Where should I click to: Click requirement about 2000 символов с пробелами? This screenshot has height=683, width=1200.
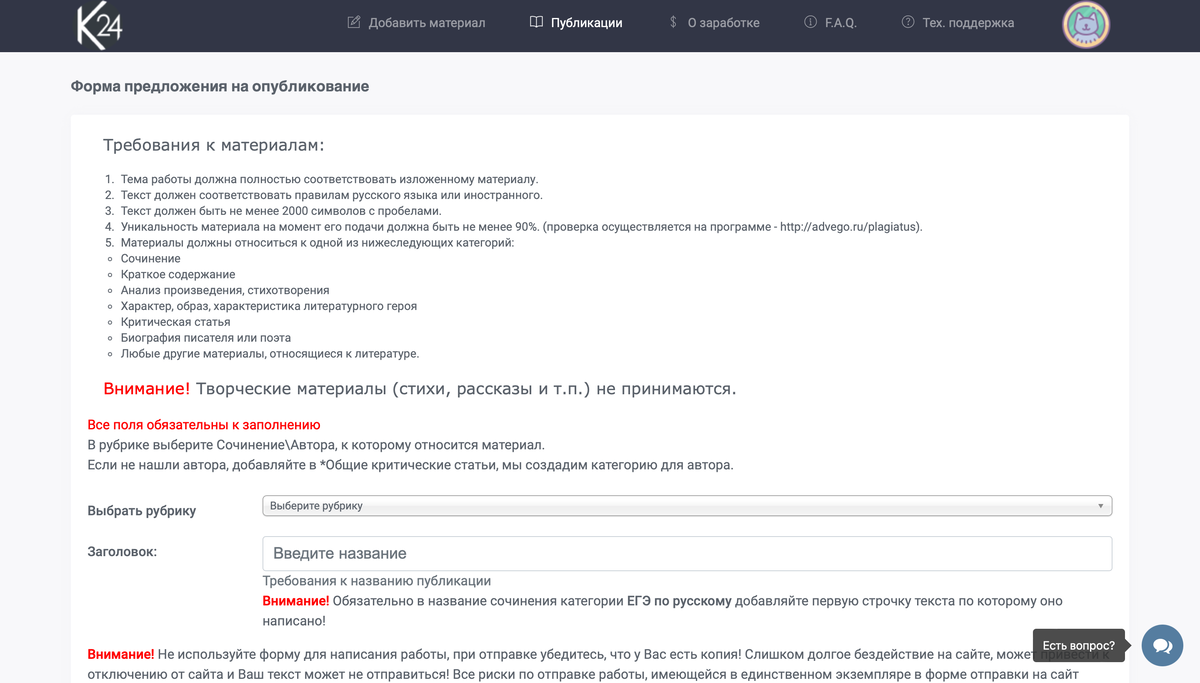[281, 211]
